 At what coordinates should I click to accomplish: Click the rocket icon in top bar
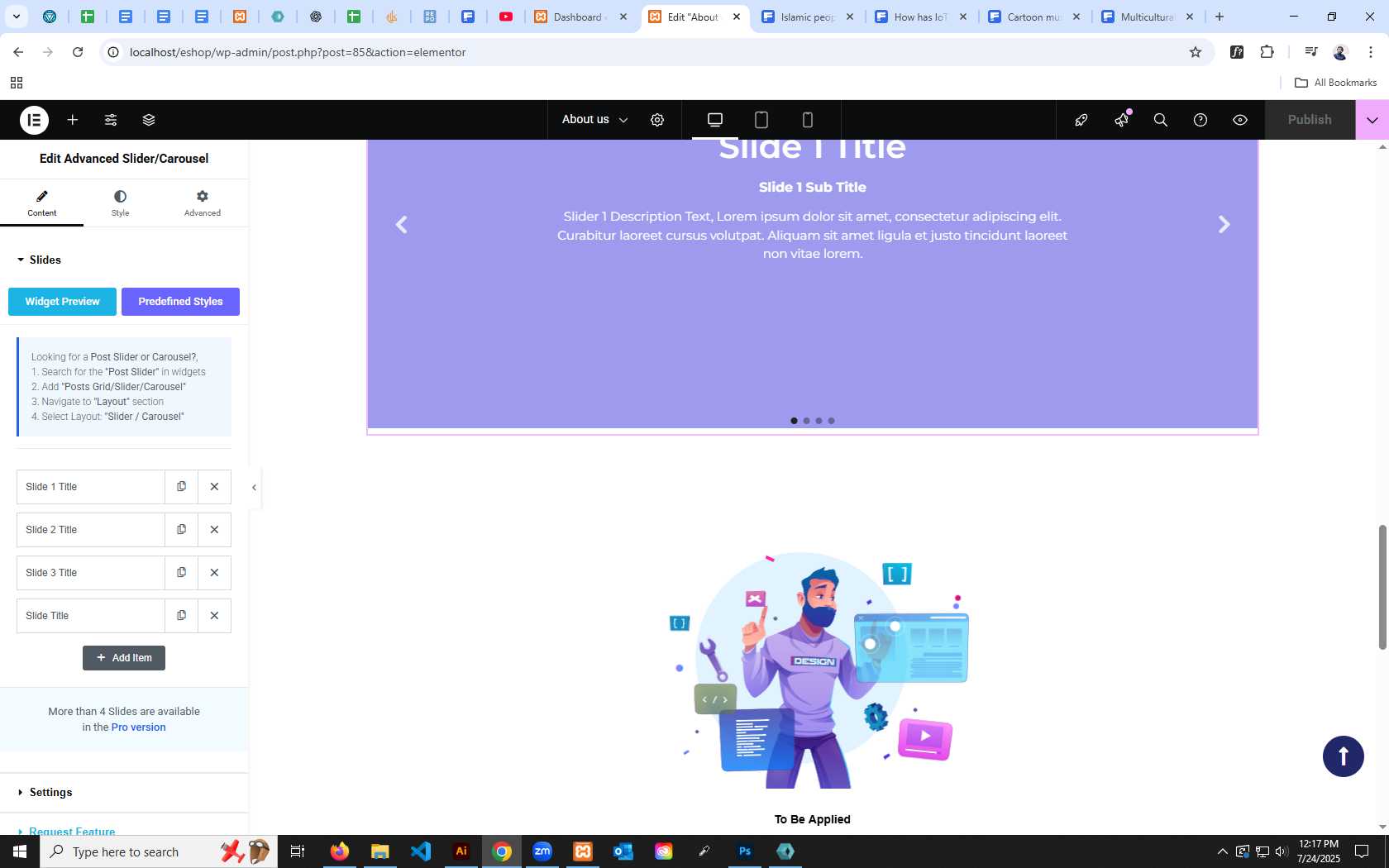tap(1081, 120)
